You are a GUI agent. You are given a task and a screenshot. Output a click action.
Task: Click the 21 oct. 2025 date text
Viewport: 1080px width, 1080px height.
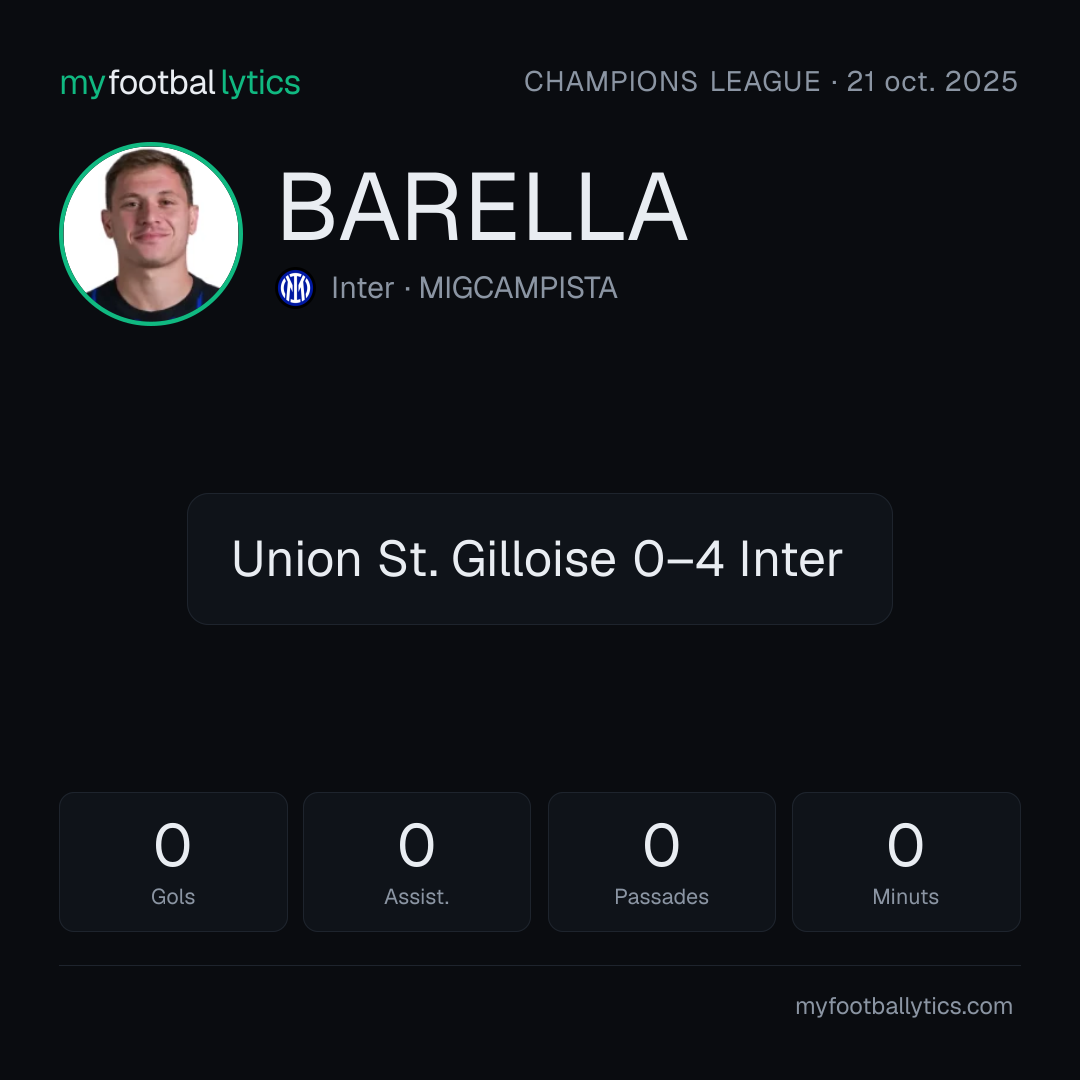point(932,82)
